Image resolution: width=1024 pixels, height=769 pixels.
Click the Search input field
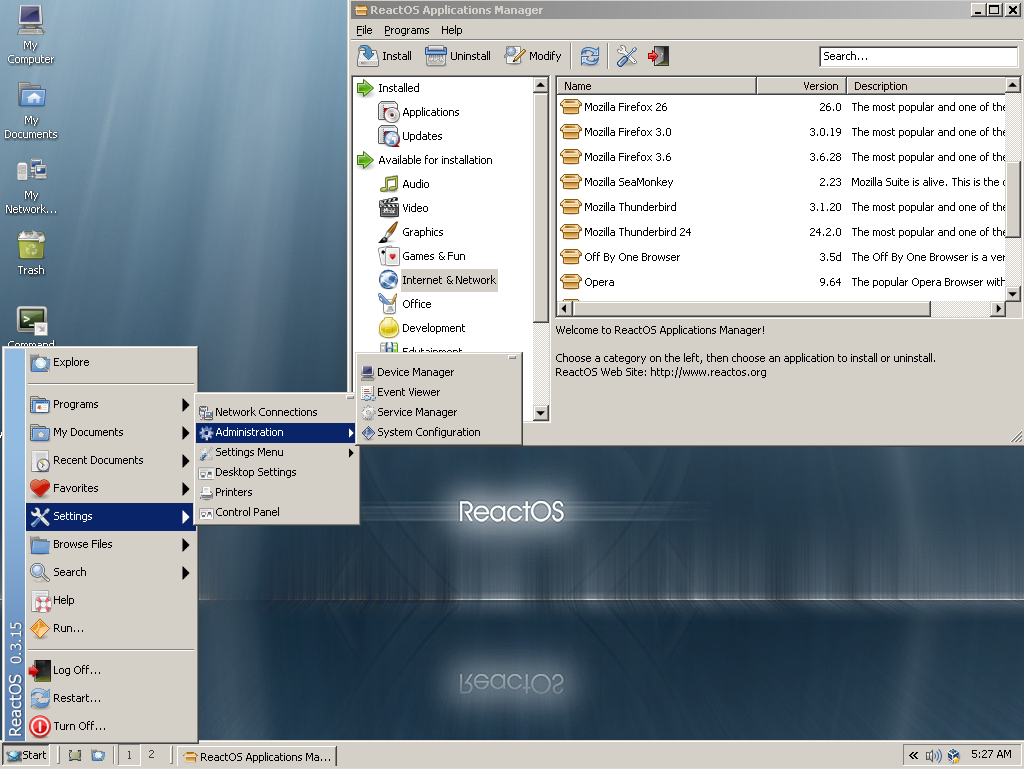917,56
